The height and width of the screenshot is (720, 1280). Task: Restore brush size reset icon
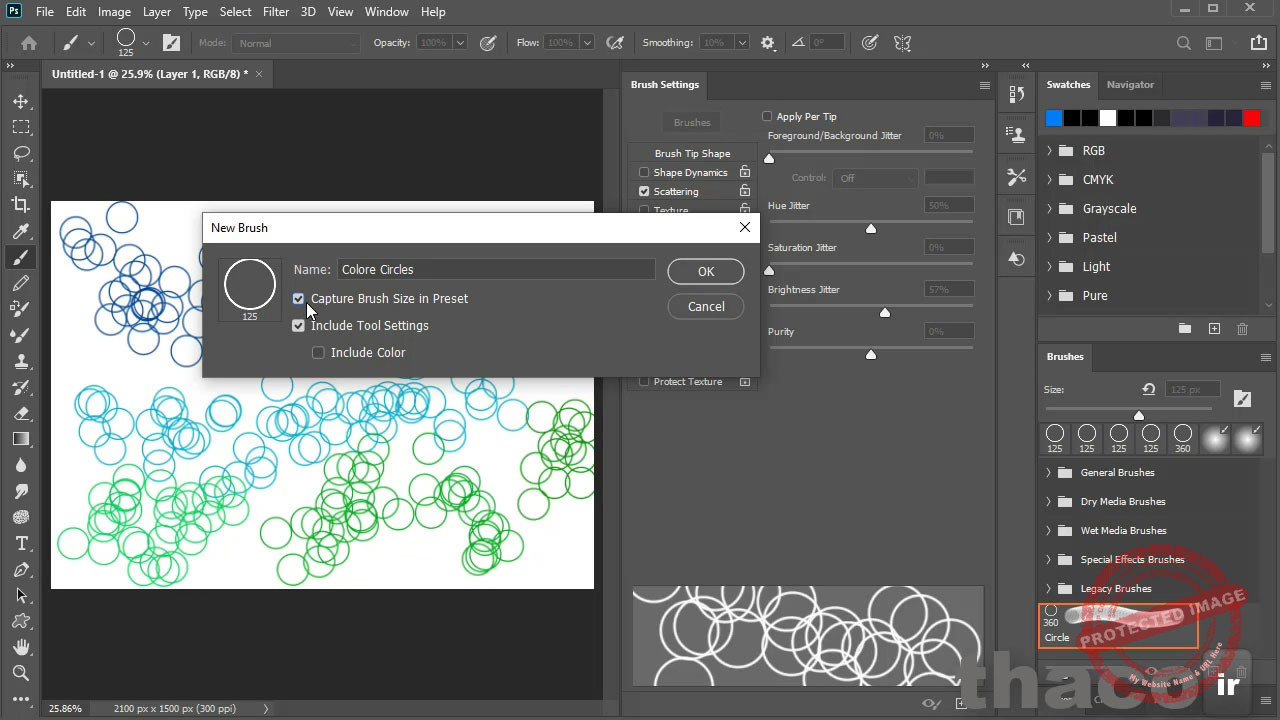[1149, 389]
